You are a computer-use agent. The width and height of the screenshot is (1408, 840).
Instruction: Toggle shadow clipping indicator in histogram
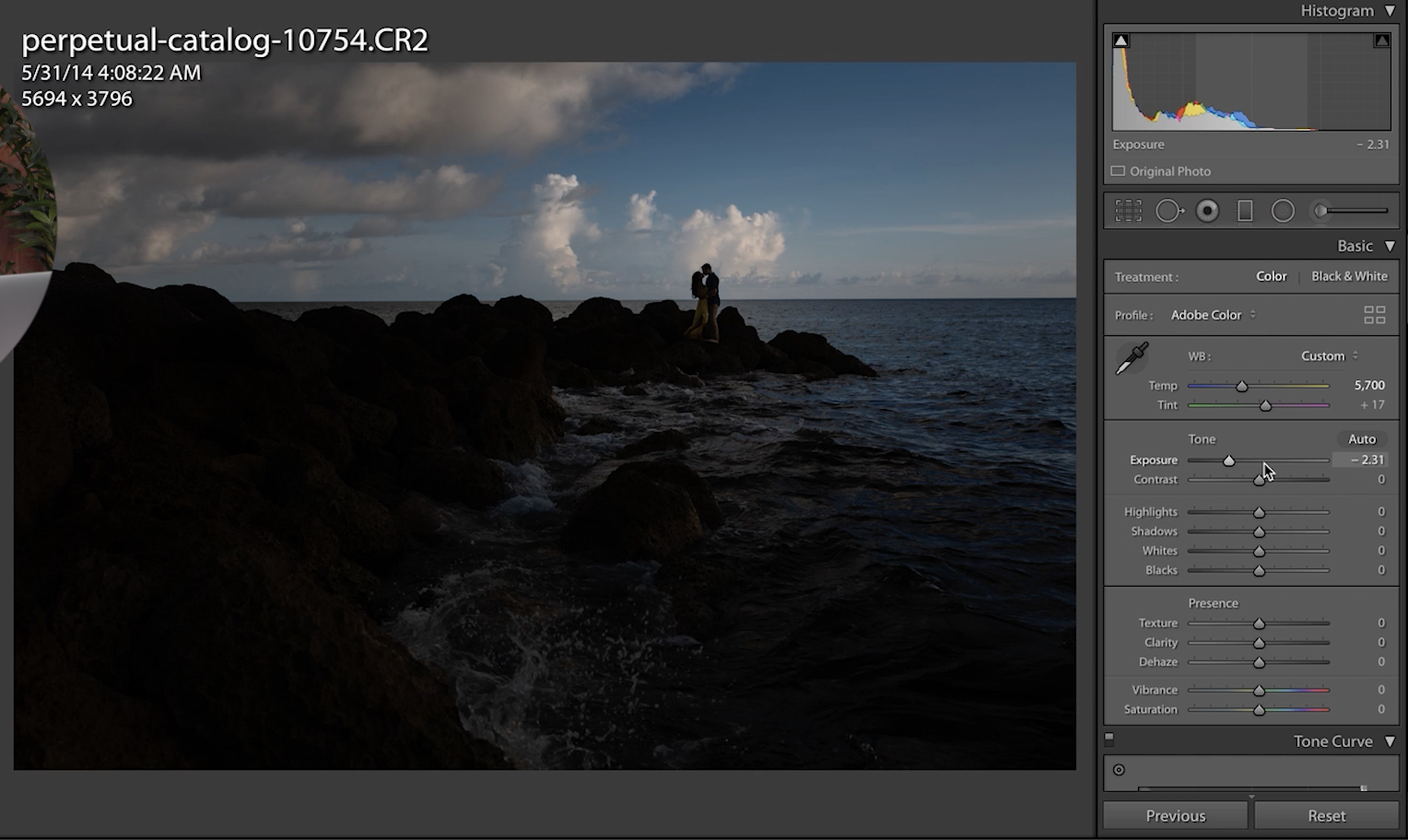click(1121, 41)
